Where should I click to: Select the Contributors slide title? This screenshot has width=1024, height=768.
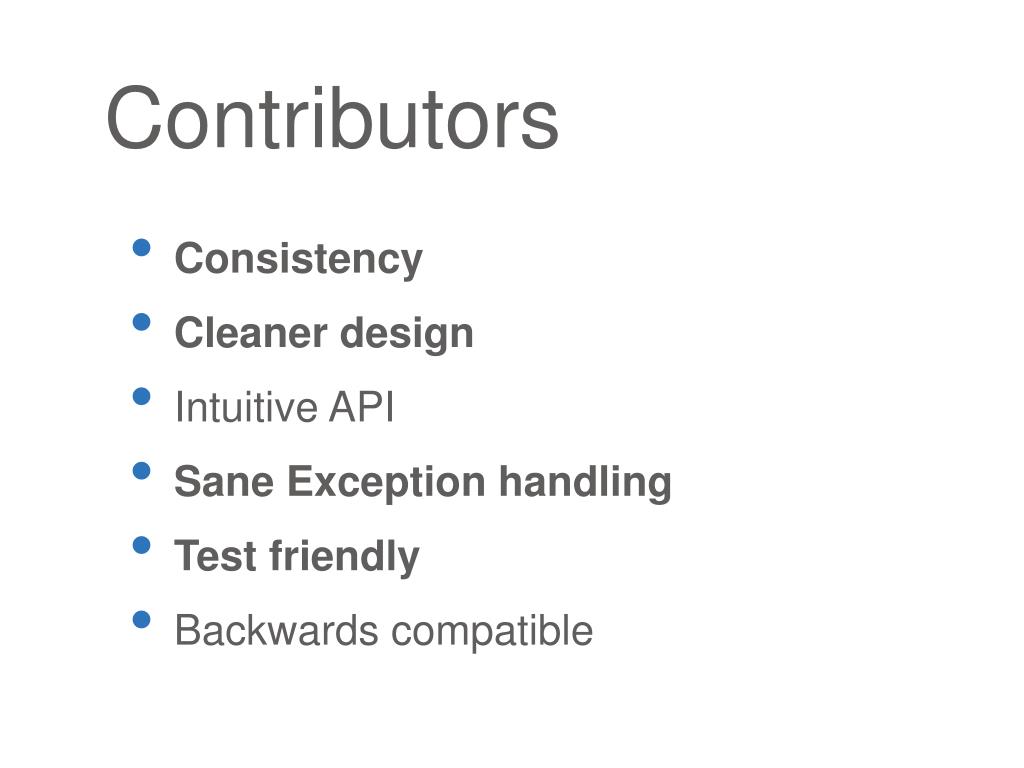(332, 118)
